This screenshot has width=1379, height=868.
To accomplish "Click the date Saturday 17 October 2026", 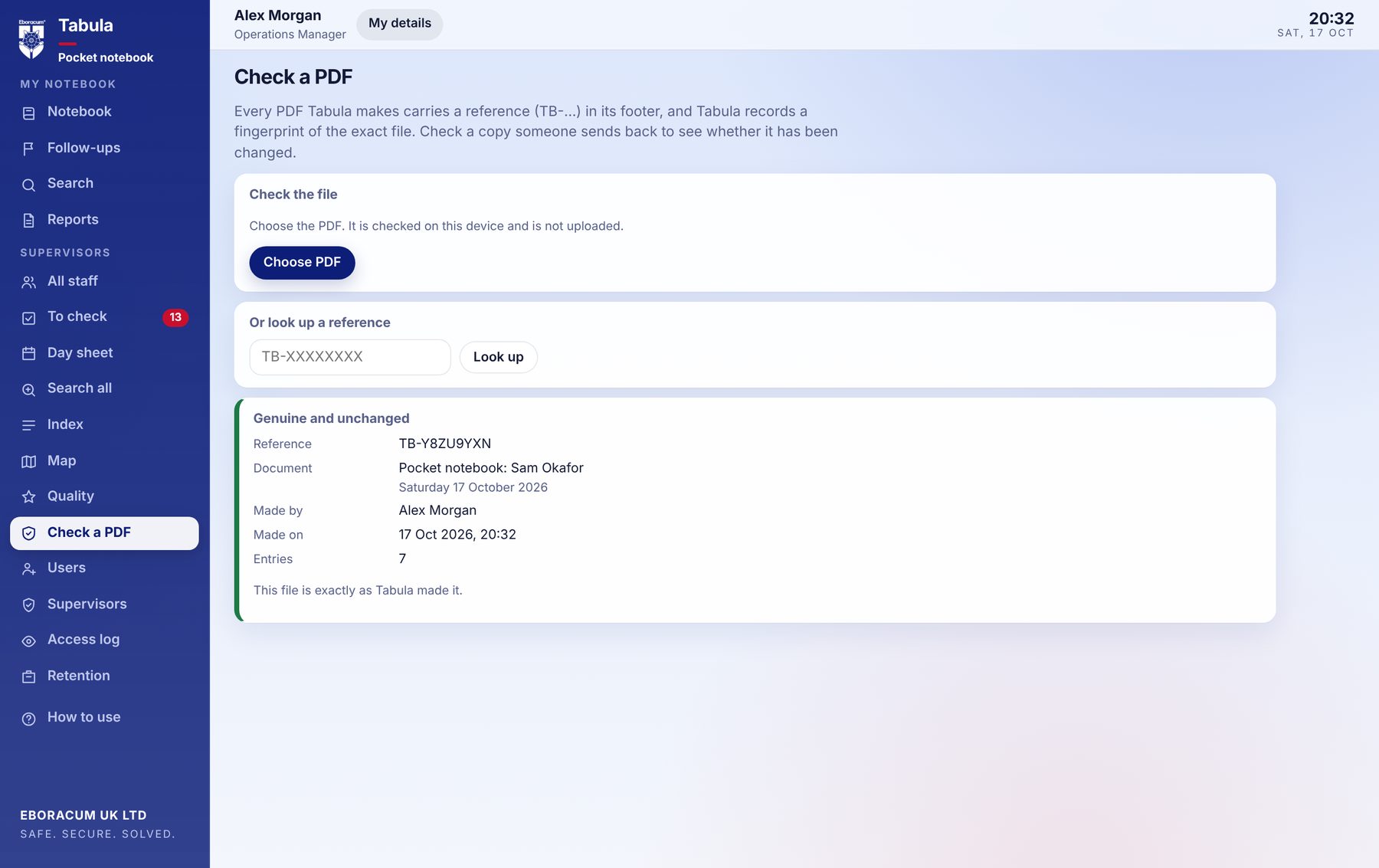I will [473, 488].
